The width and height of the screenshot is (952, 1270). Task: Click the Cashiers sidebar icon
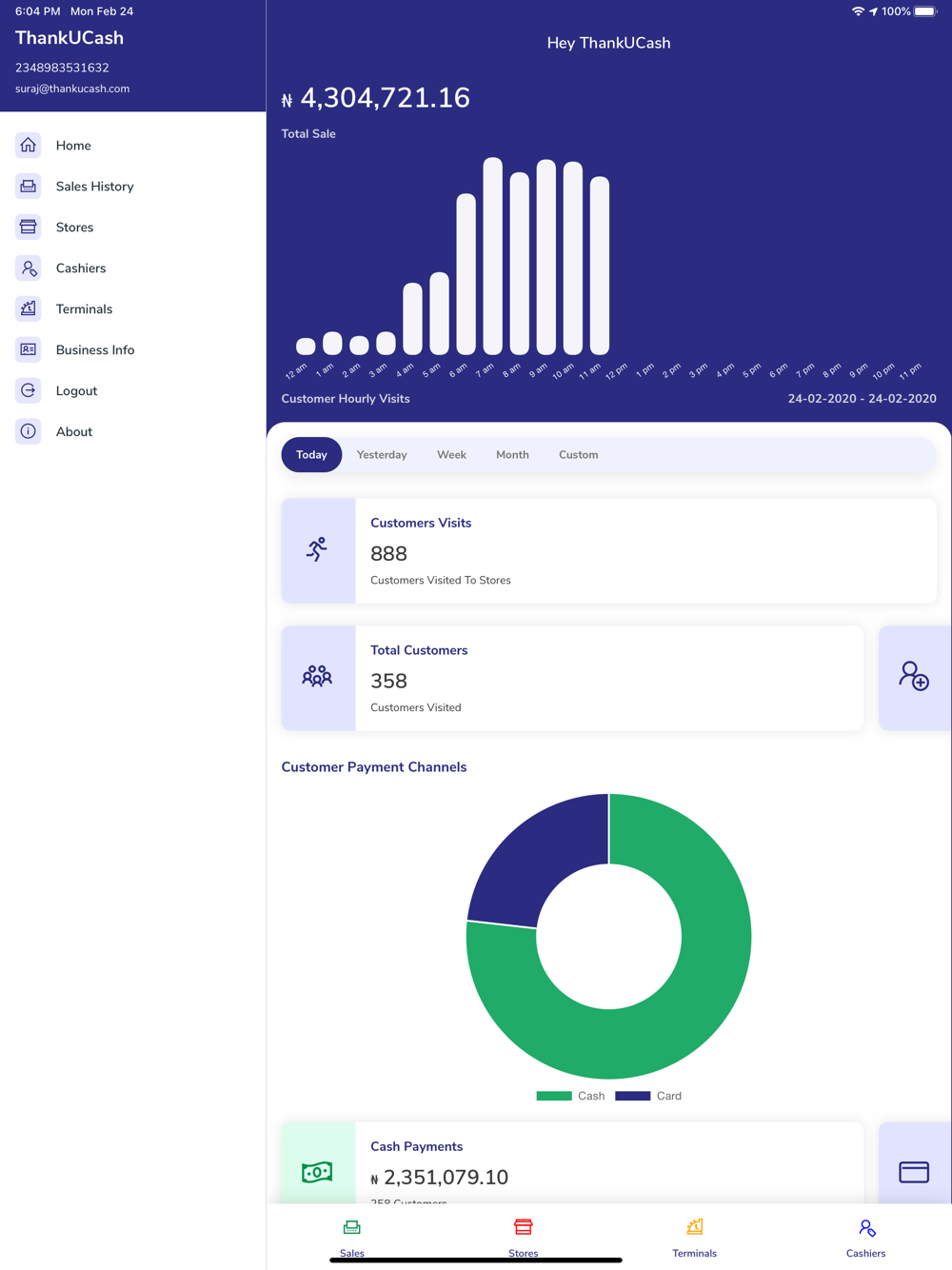(29, 268)
